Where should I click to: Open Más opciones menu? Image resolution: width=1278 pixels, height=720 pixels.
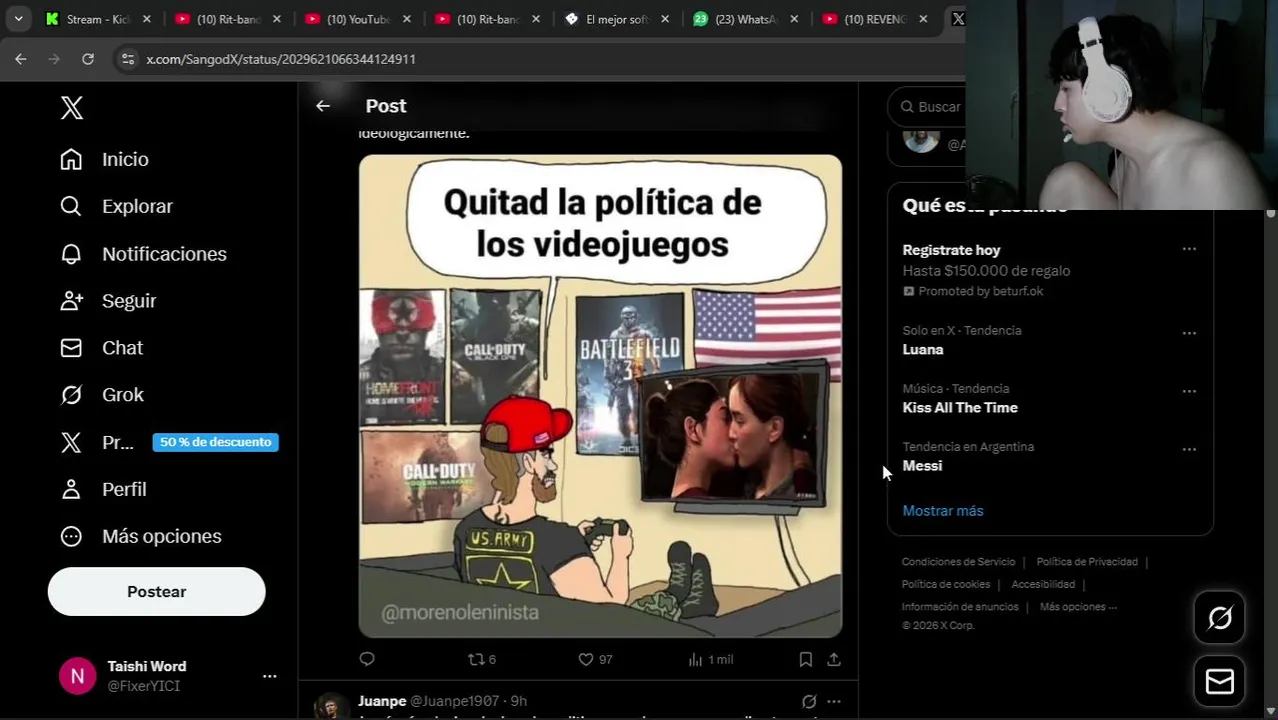(140, 536)
